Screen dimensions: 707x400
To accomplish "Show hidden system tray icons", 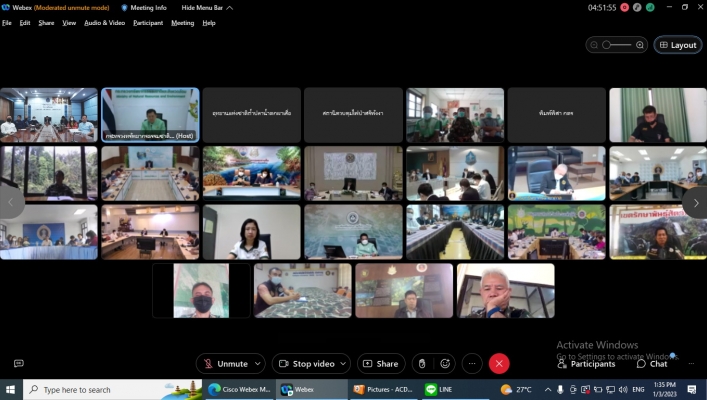I will 547,390.
